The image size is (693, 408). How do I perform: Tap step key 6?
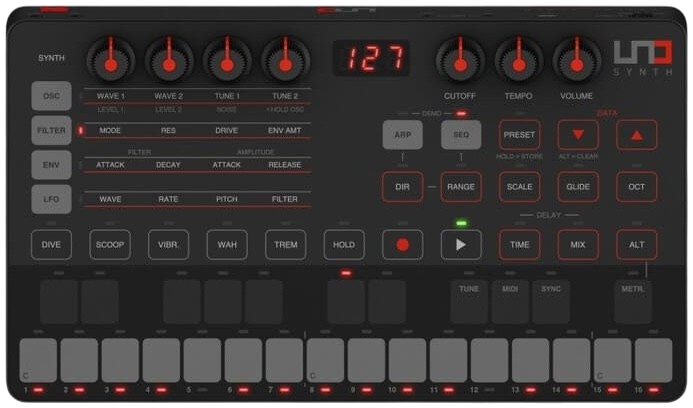coord(244,360)
